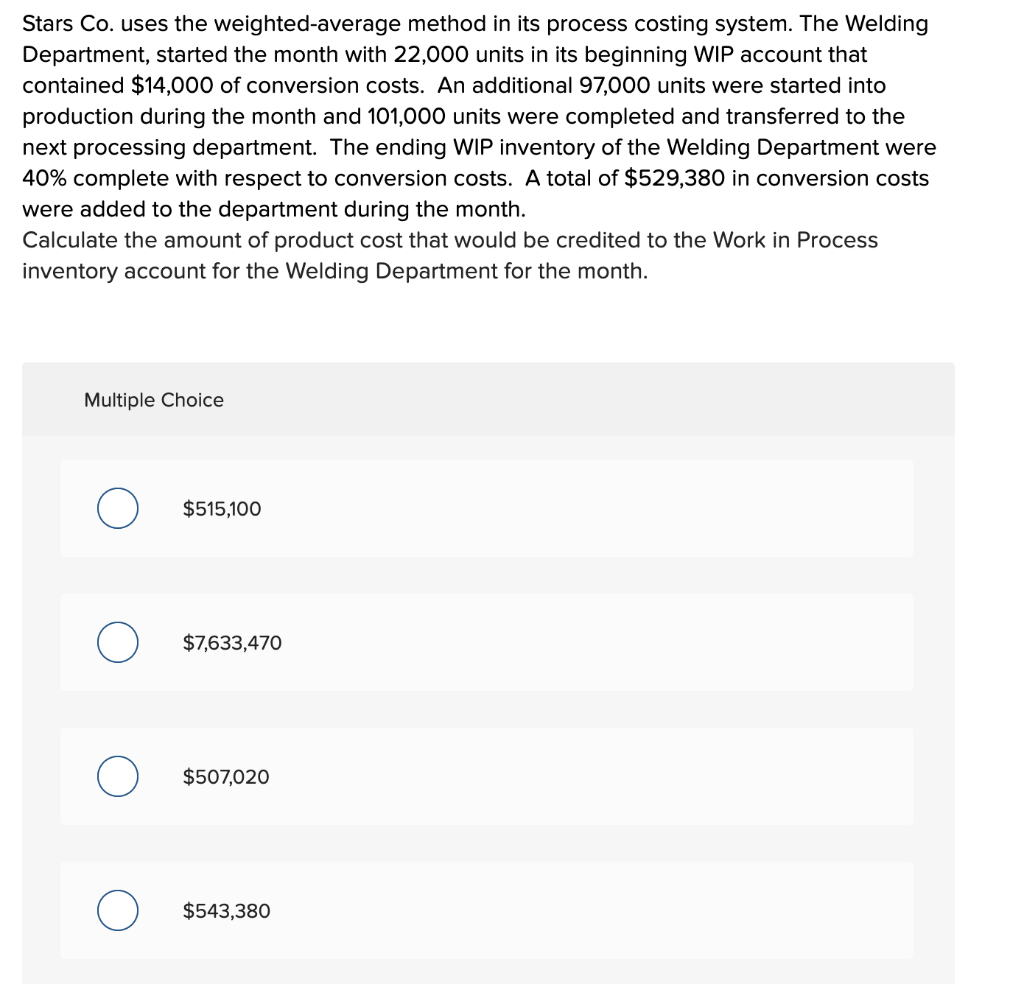This screenshot has height=987, width=1024.
Task: Click the $7,633,470 answer label
Action: pos(231,643)
